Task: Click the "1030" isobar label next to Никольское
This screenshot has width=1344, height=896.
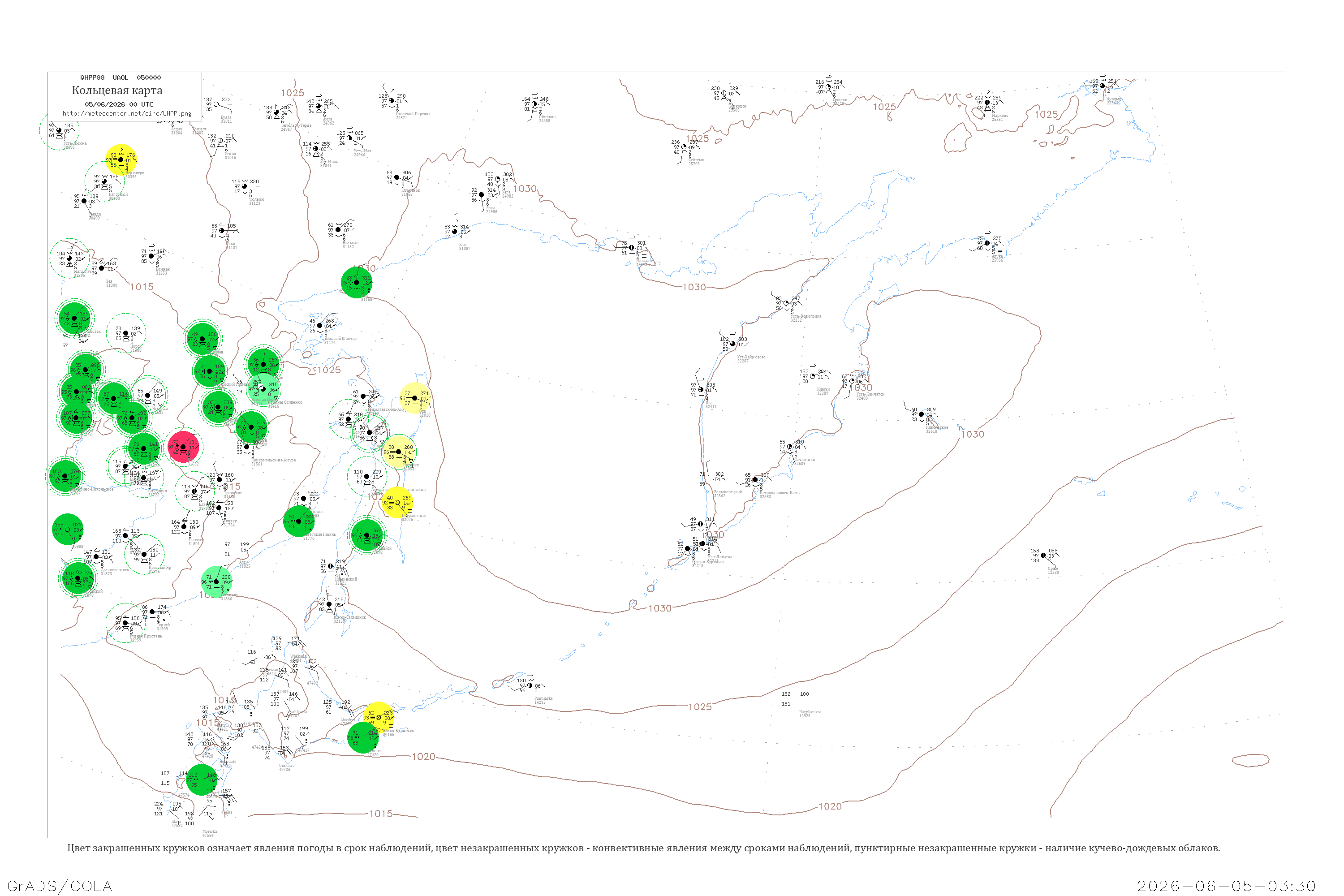Action: [x=973, y=434]
